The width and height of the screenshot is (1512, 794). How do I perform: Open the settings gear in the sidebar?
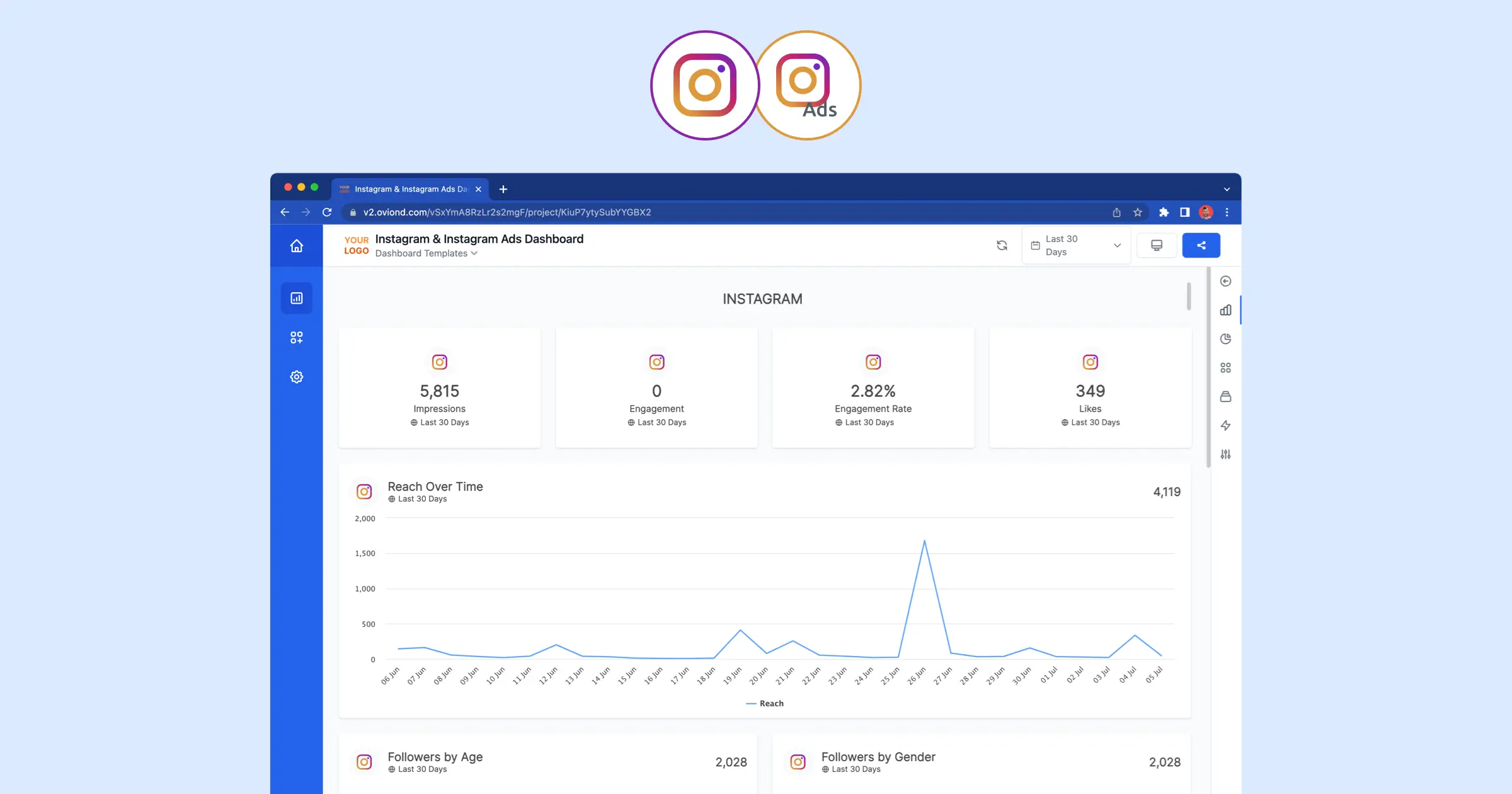(297, 377)
